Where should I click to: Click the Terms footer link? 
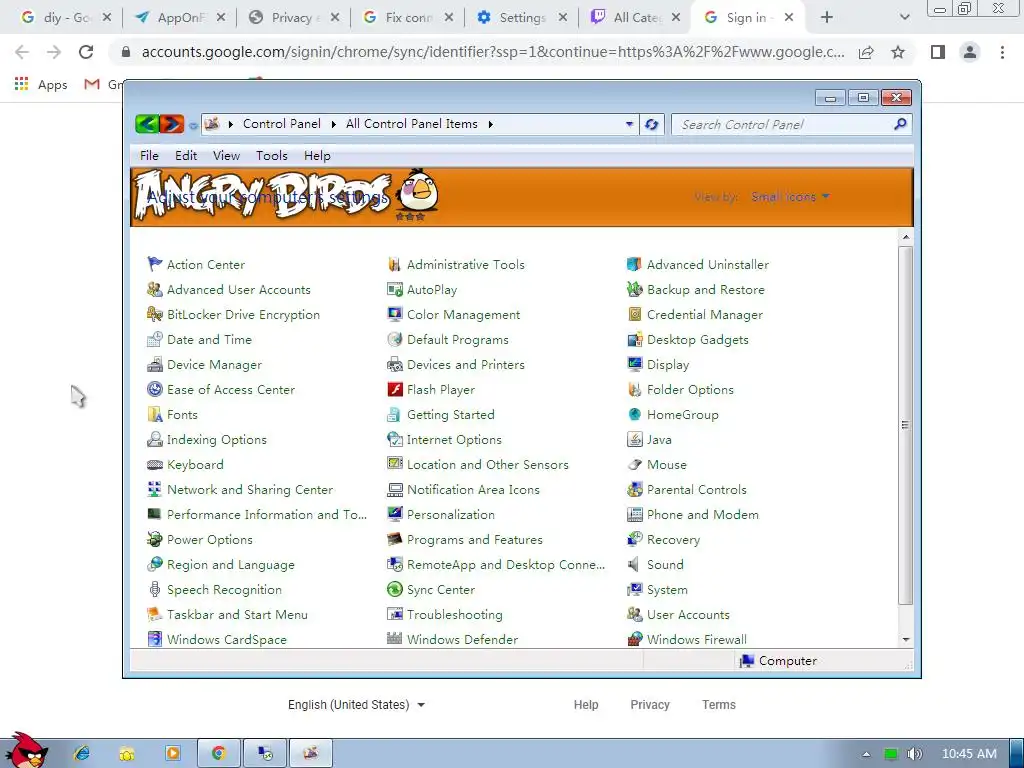tap(718, 705)
